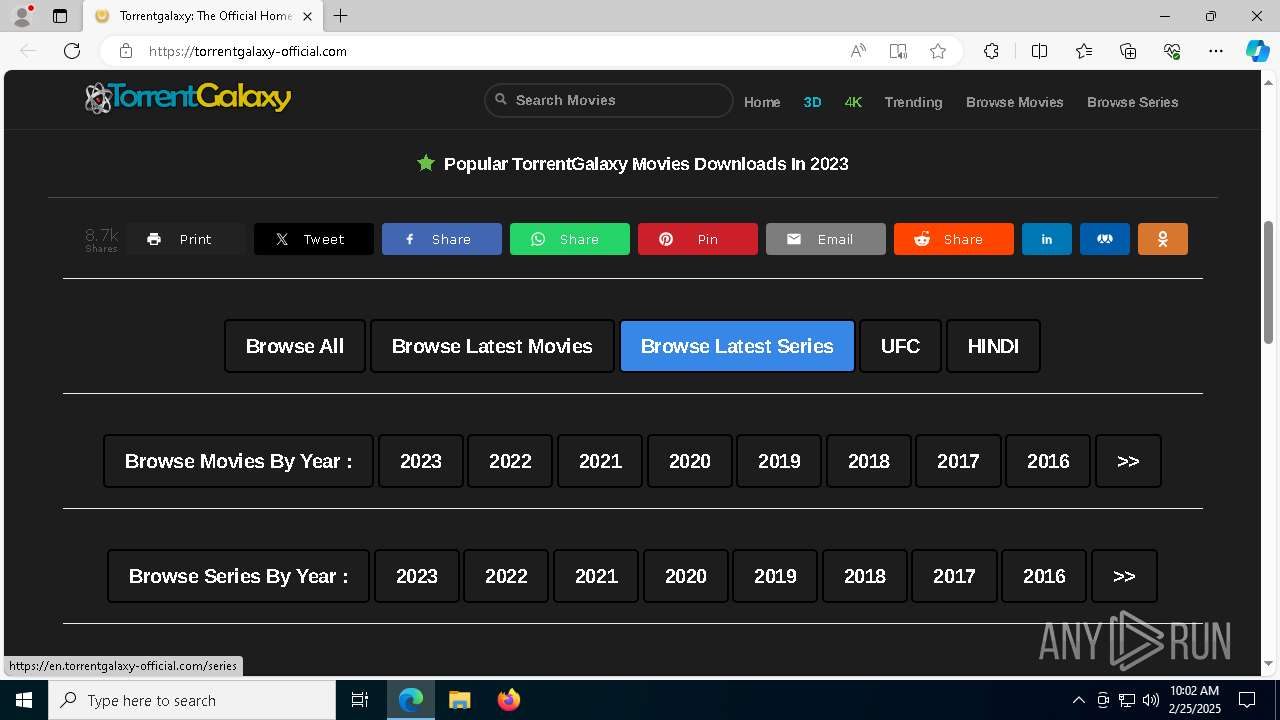Browse movies from 2021
Image resolution: width=1280 pixels, height=720 pixels.
click(600, 461)
